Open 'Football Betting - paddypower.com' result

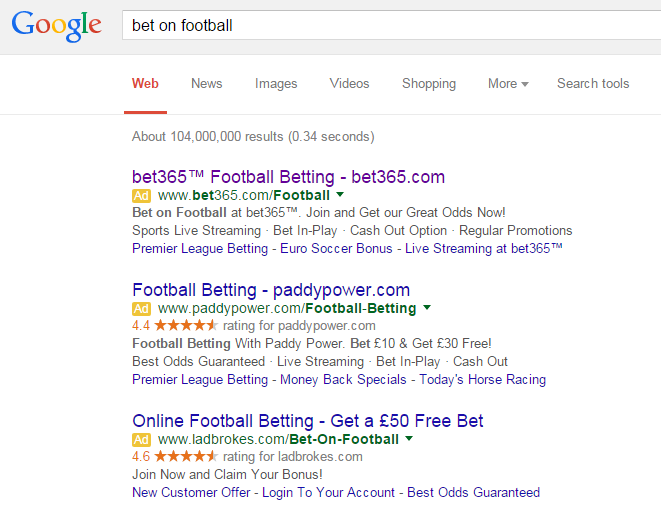tap(271, 290)
